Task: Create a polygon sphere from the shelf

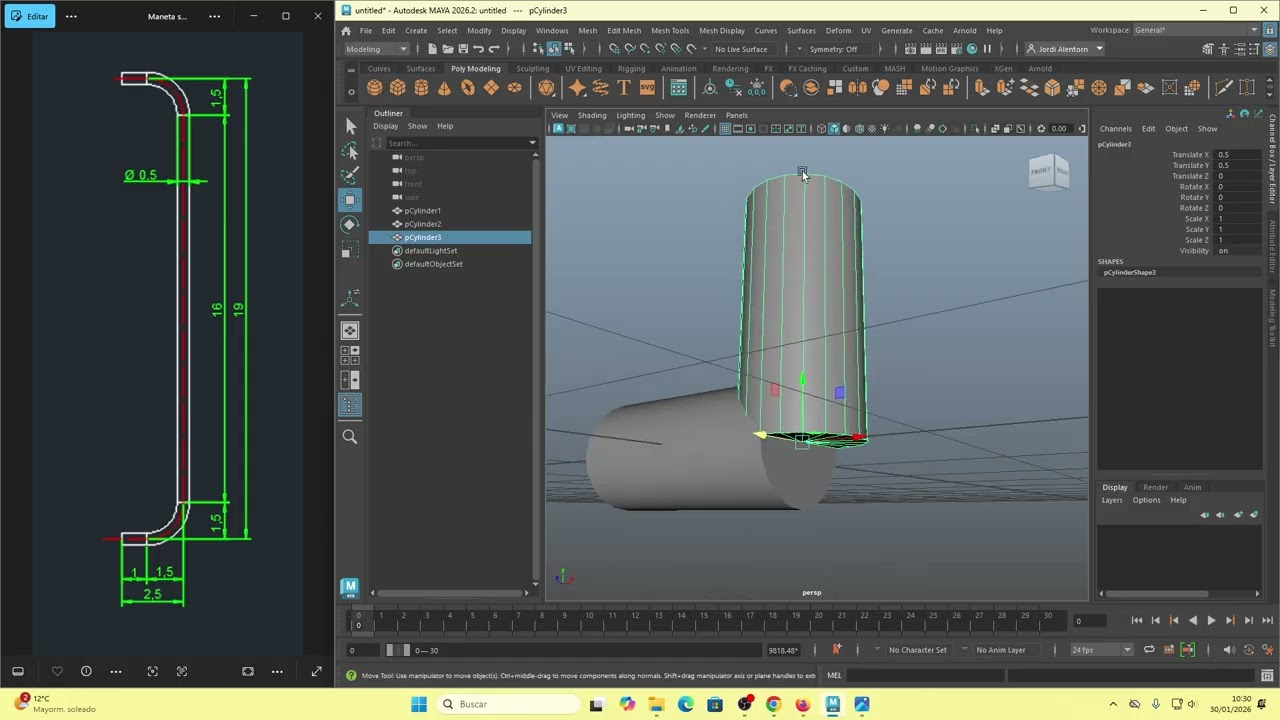Action: 375,88
